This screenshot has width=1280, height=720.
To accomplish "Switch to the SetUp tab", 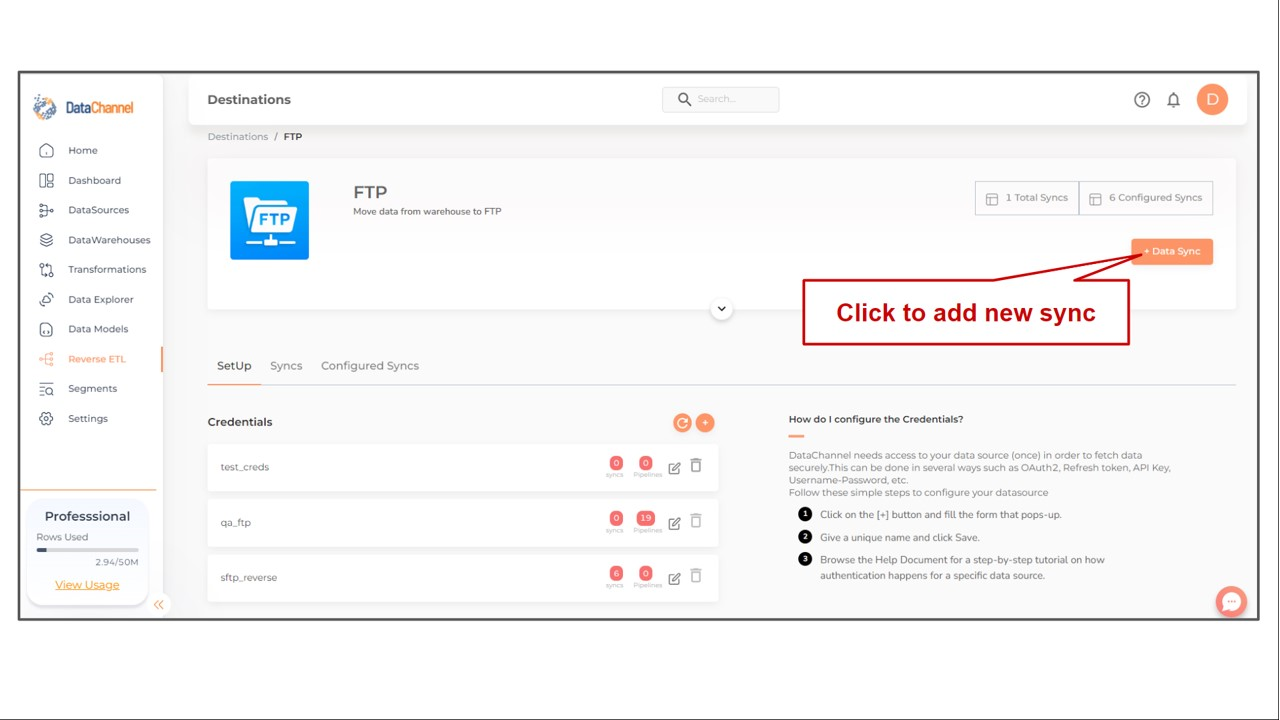I will click(234, 366).
